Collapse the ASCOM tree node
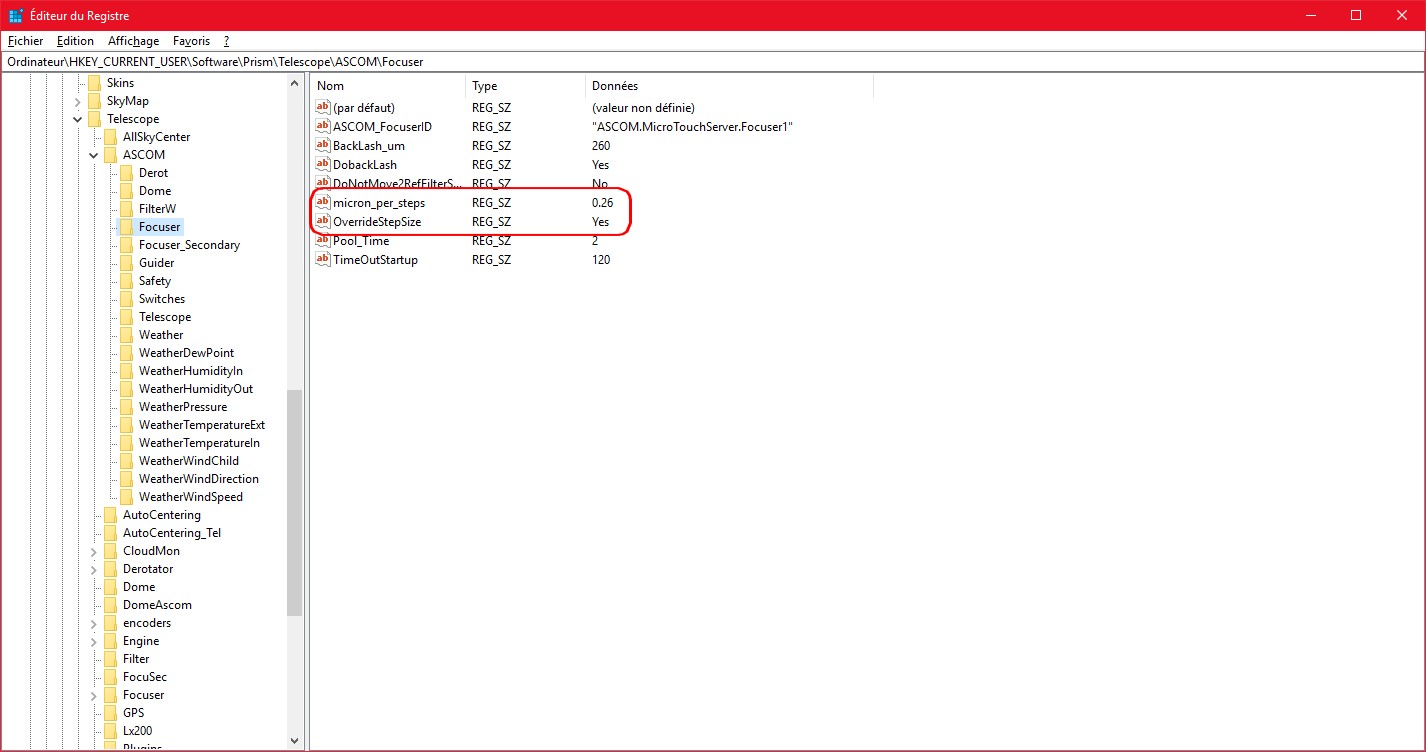1426x752 pixels. 94,155
